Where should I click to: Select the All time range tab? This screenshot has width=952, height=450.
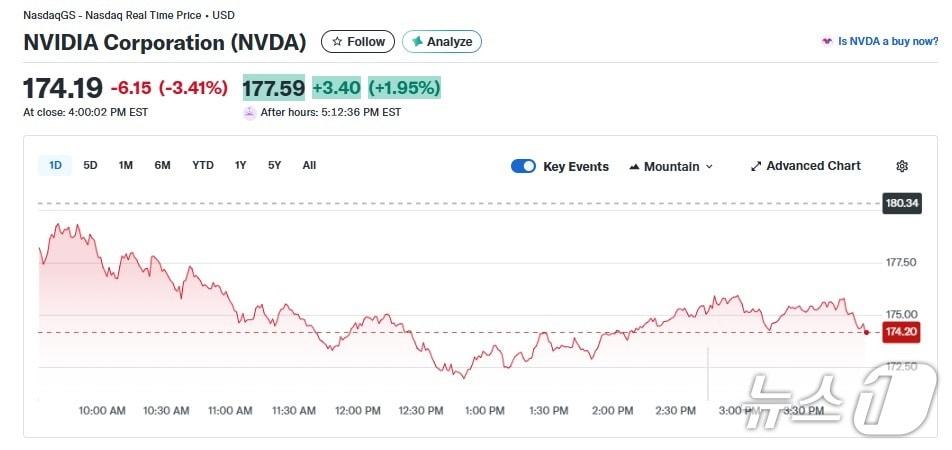[x=309, y=165]
